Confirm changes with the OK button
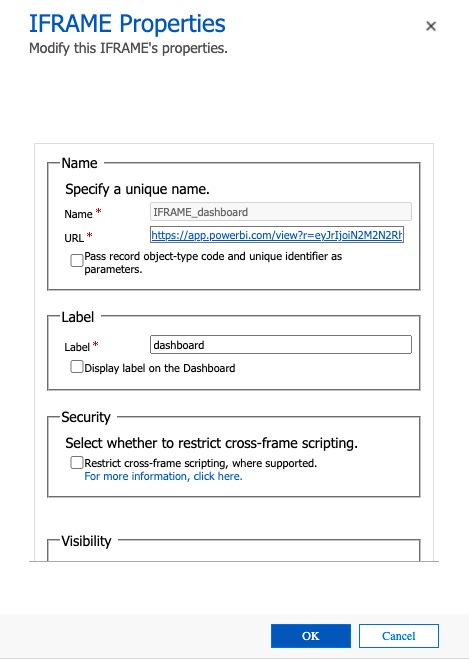Screen dimensions: 469x659 (311, 636)
